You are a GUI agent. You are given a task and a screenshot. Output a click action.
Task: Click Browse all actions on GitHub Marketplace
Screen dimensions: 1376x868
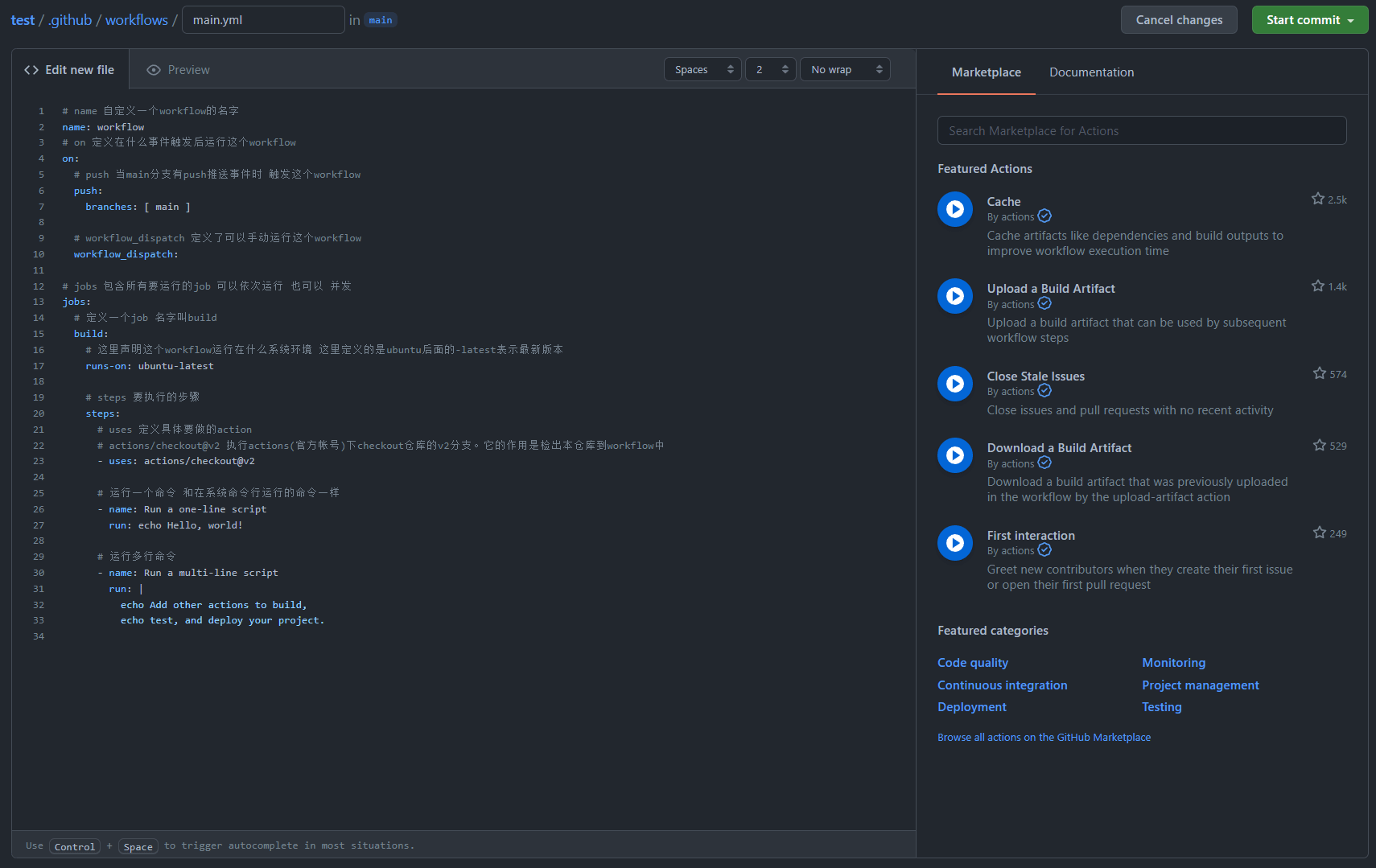pos(1044,738)
